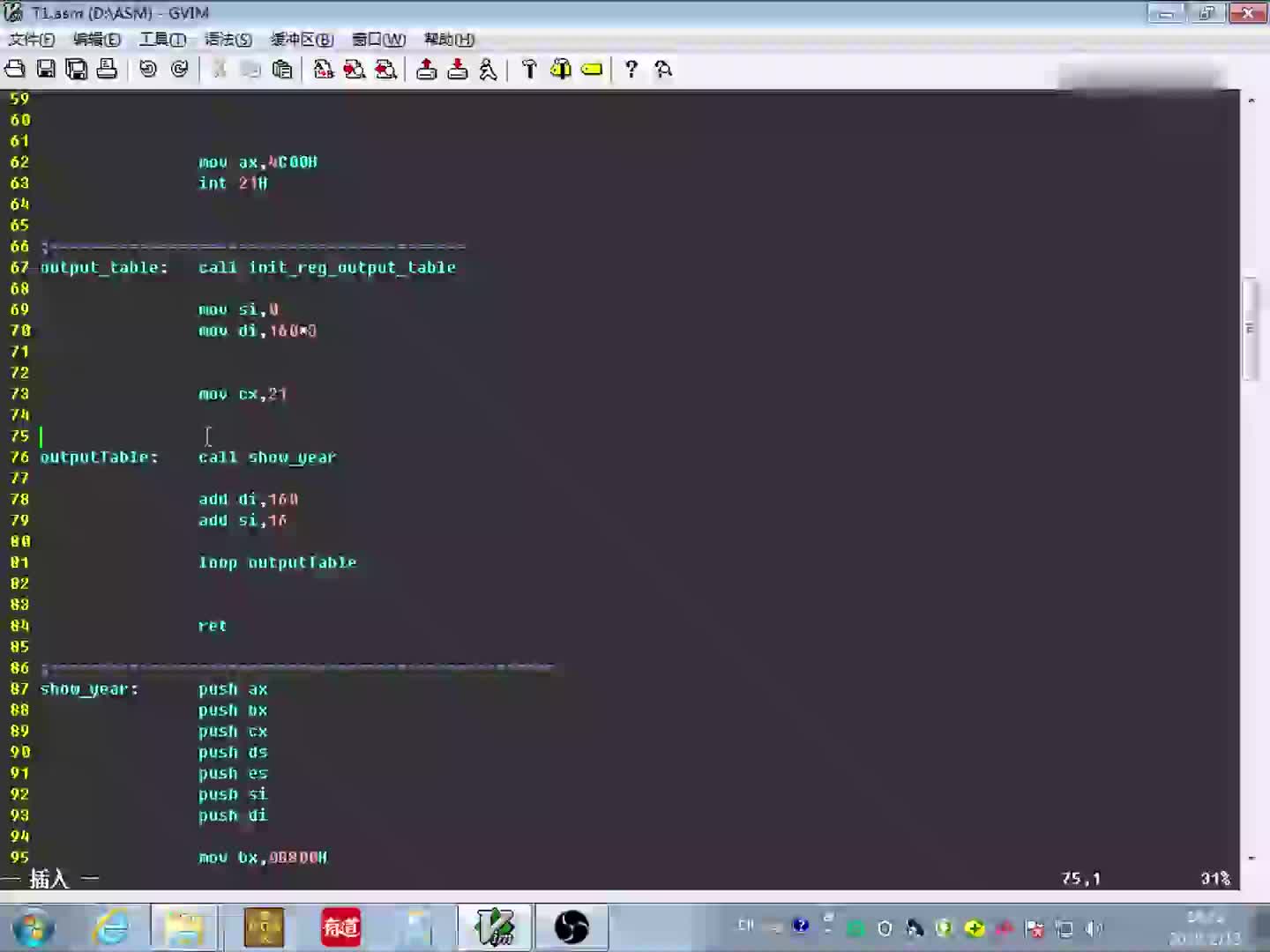
Task: Open the 窗口(W) menu
Action: [379, 39]
